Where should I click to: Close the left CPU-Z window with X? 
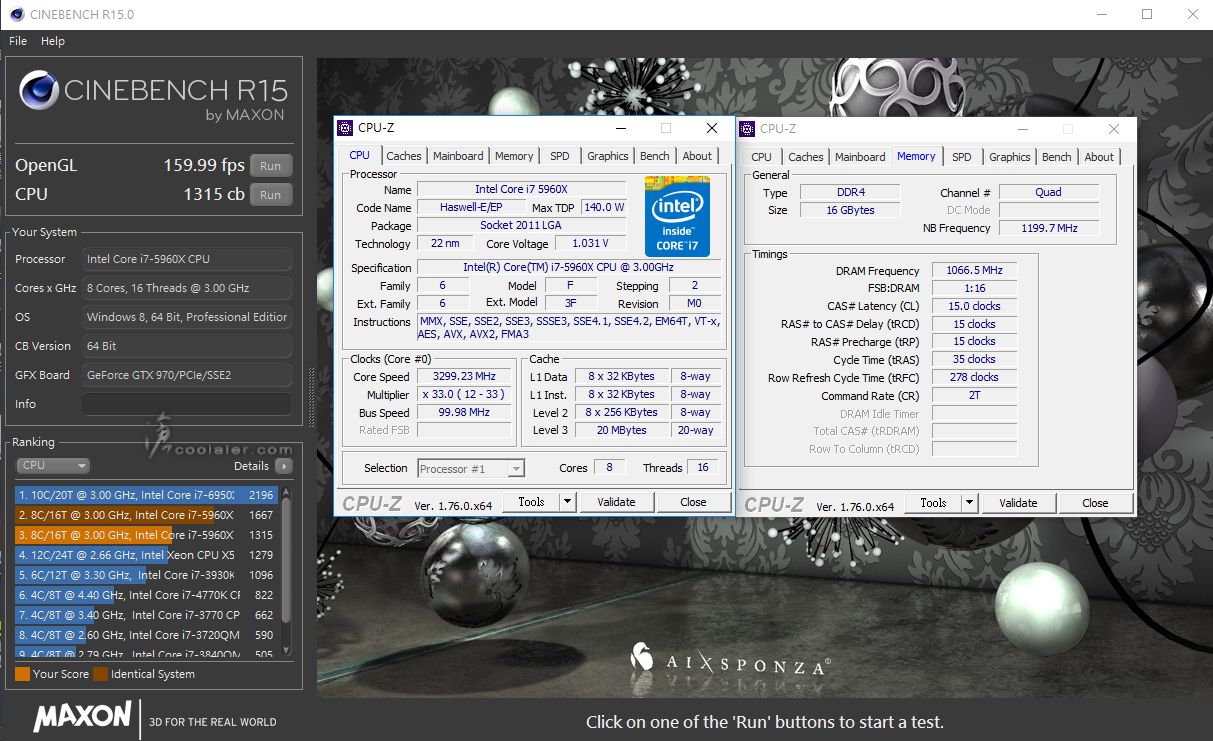[x=712, y=128]
